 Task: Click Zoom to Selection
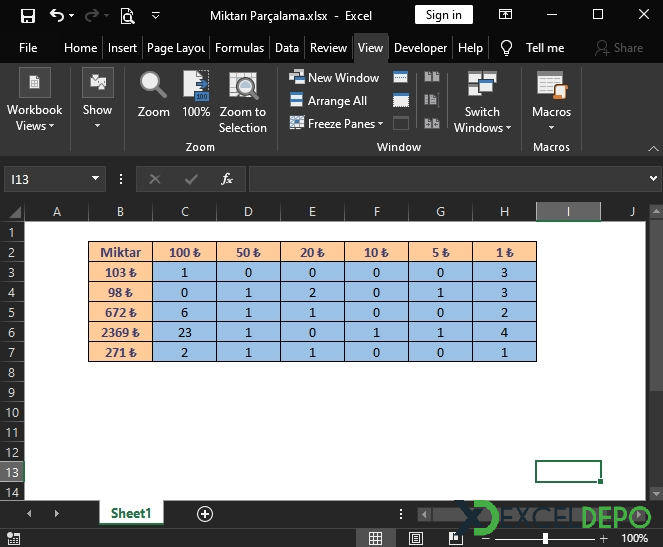coord(243,102)
